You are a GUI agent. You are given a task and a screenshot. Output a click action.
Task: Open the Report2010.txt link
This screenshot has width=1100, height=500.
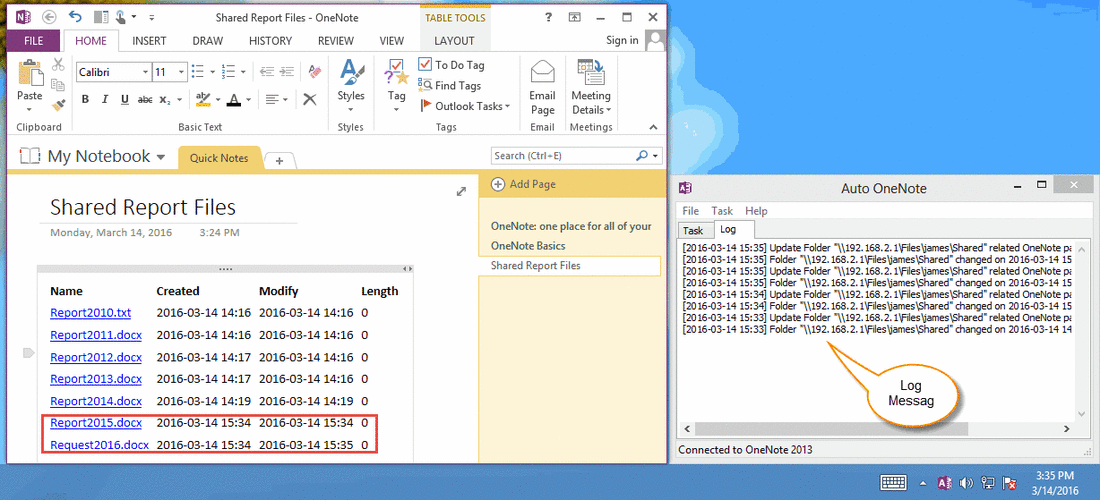pos(90,313)
